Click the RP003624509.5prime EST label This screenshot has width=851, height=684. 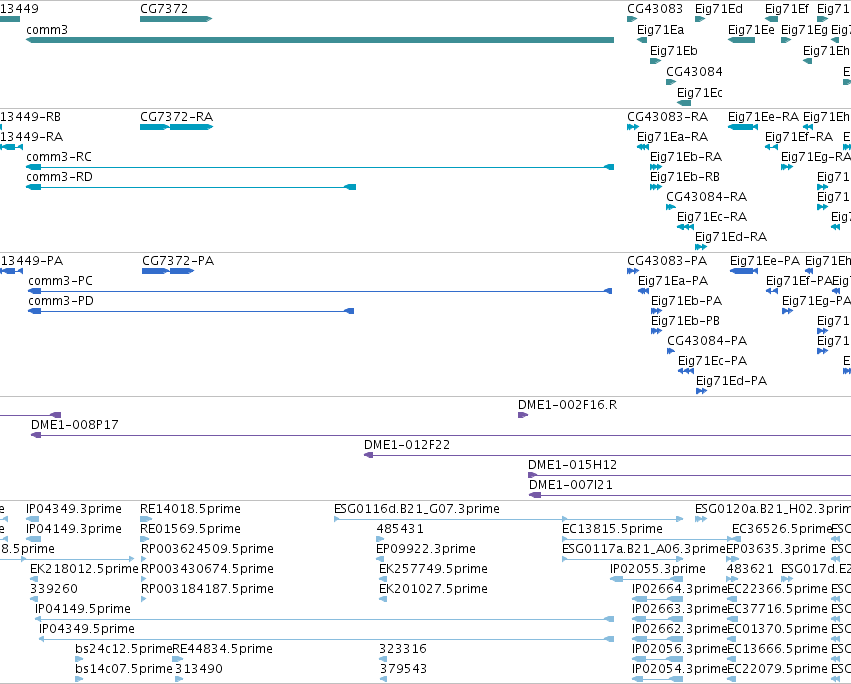pos(207,549)
